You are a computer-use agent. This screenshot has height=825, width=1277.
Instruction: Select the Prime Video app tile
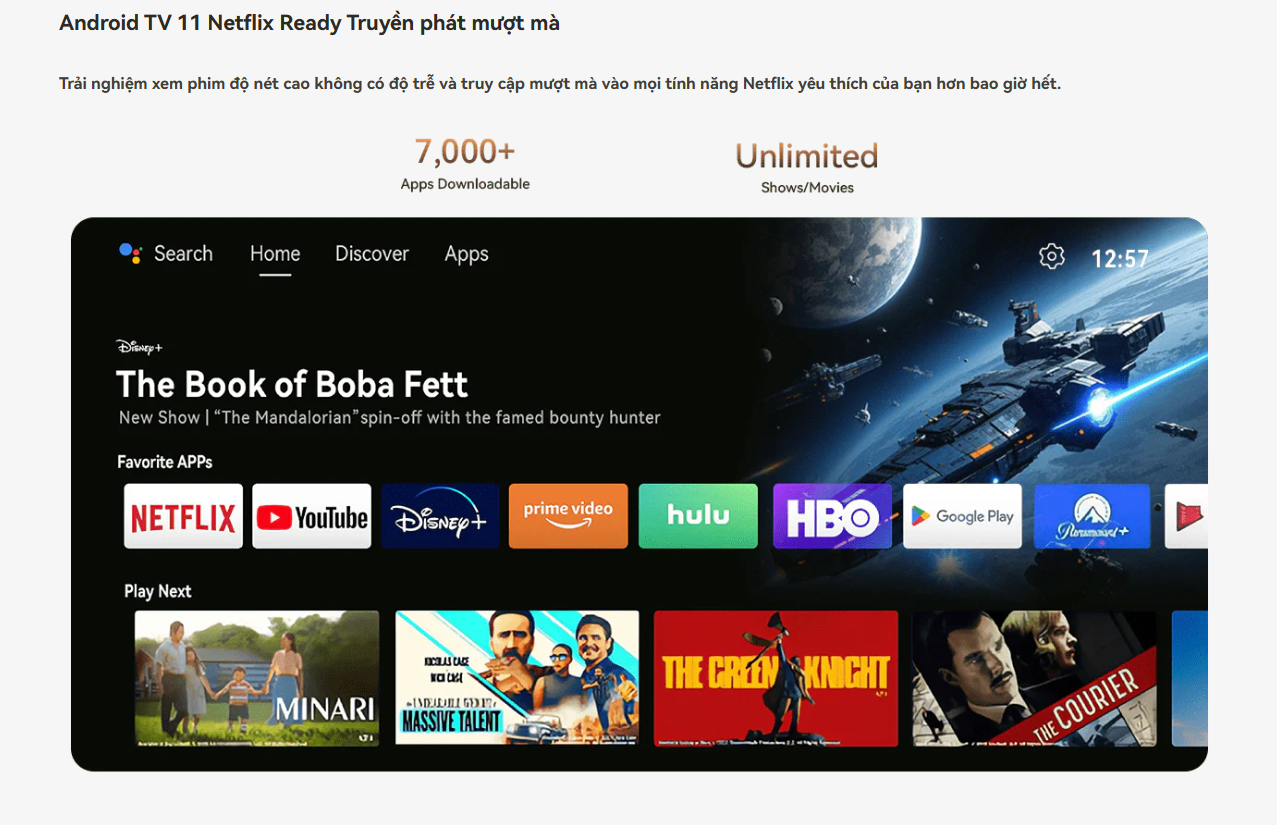coord(568,516)
